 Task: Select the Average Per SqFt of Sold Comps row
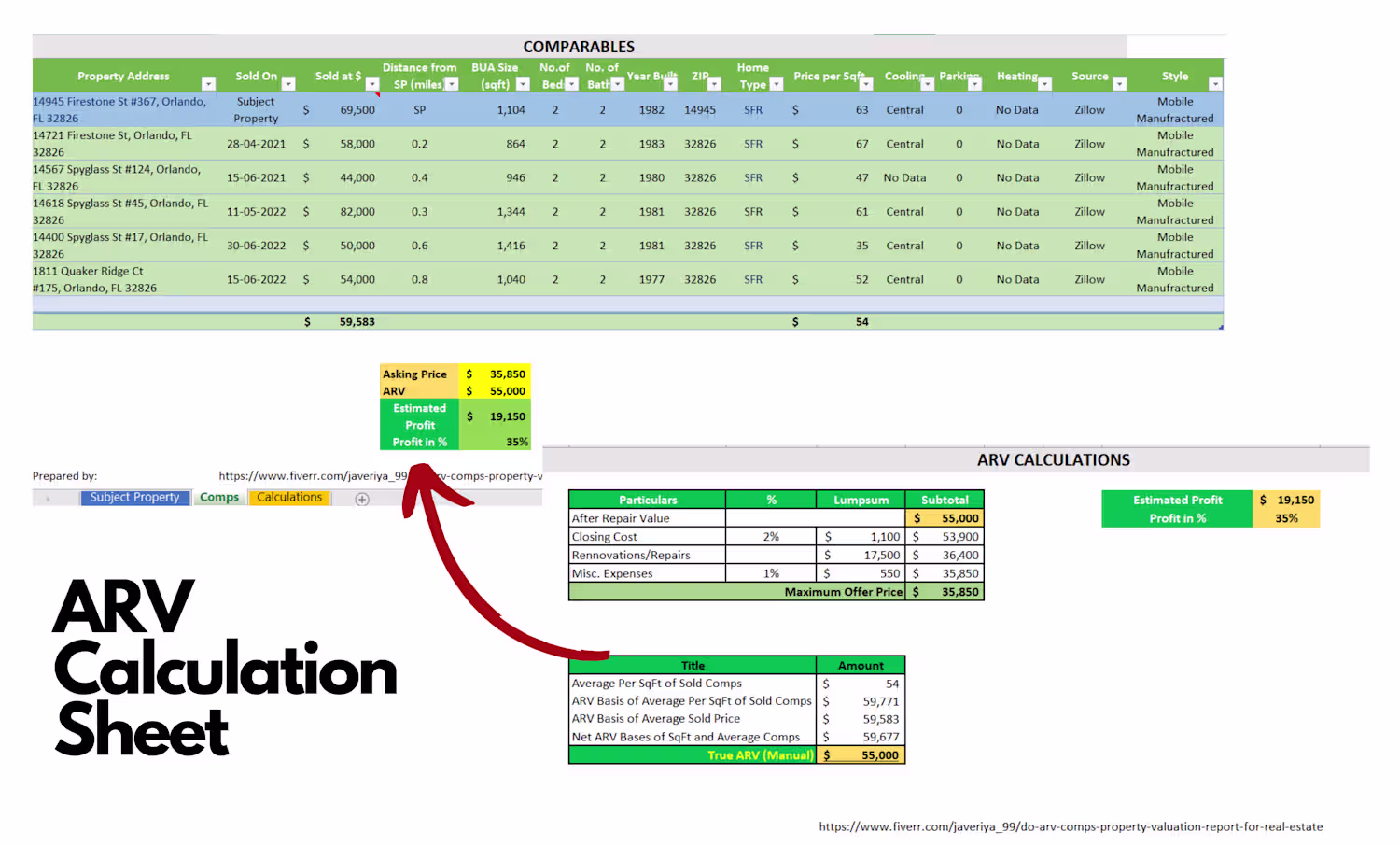[x=736, y=684]
